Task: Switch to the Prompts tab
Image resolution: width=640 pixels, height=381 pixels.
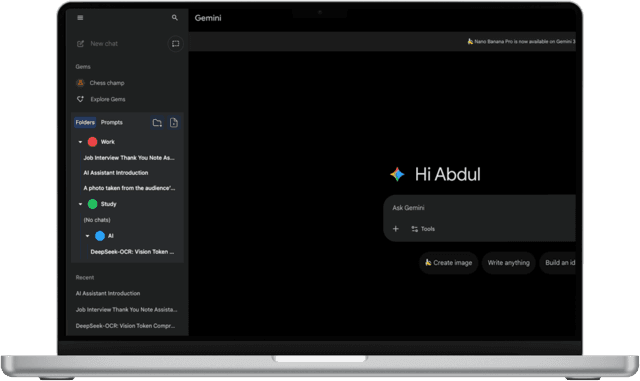Action: 111,123
